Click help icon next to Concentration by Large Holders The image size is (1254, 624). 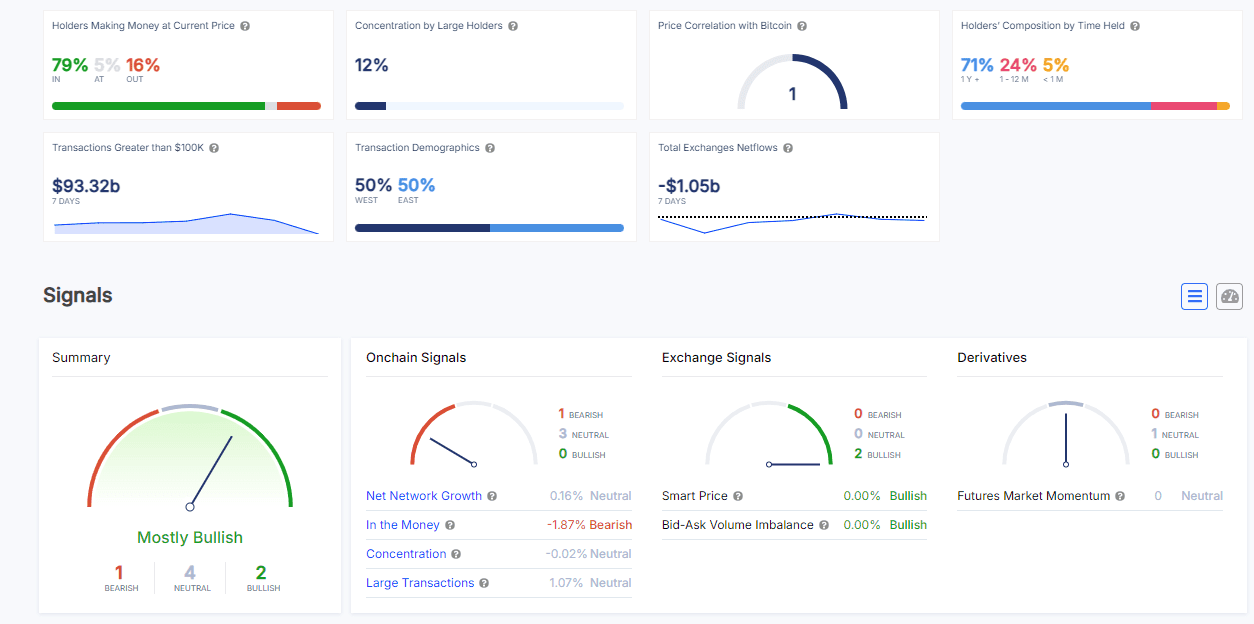pyautogui.click(x=513, y=26)
